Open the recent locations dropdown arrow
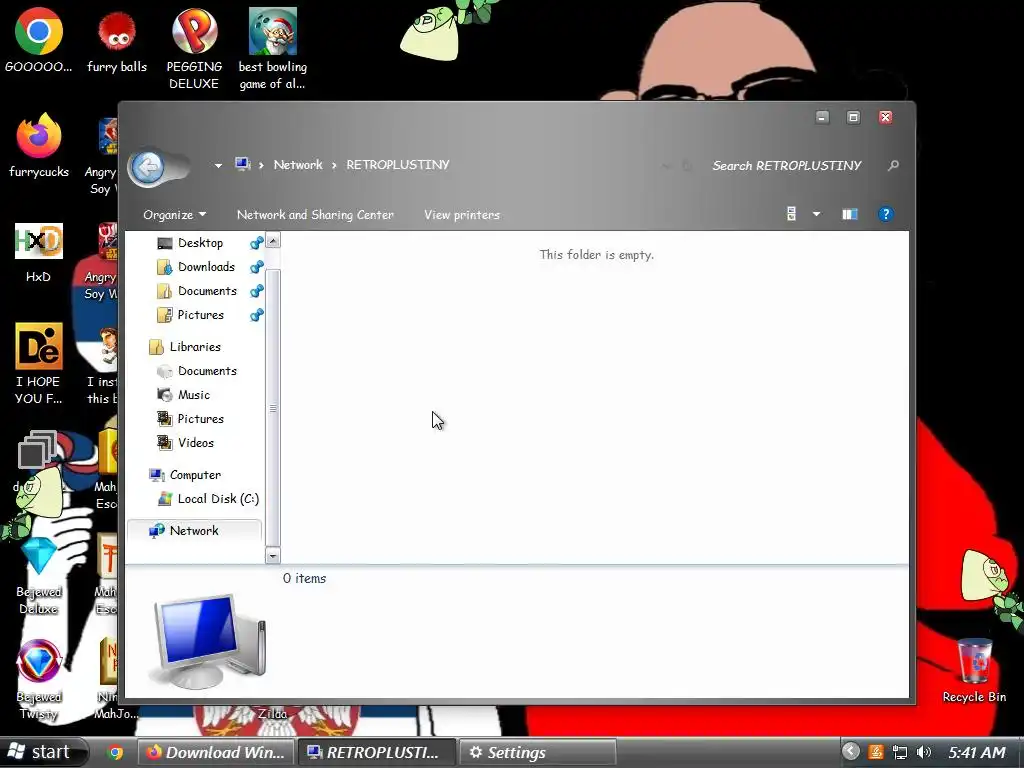1024x768 pixels. point(218,166)
